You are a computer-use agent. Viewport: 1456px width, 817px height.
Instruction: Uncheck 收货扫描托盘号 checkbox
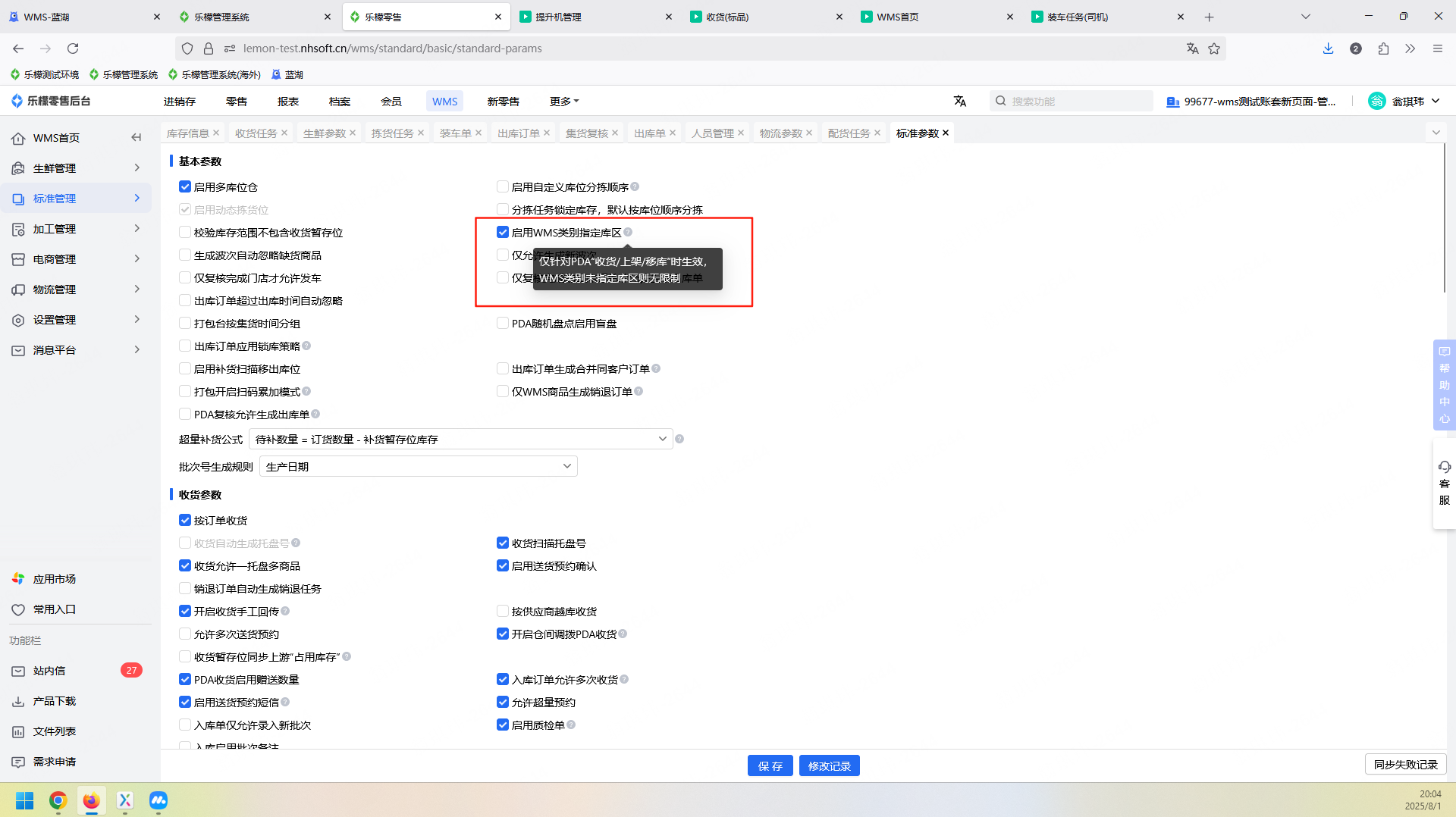point(503,543)
